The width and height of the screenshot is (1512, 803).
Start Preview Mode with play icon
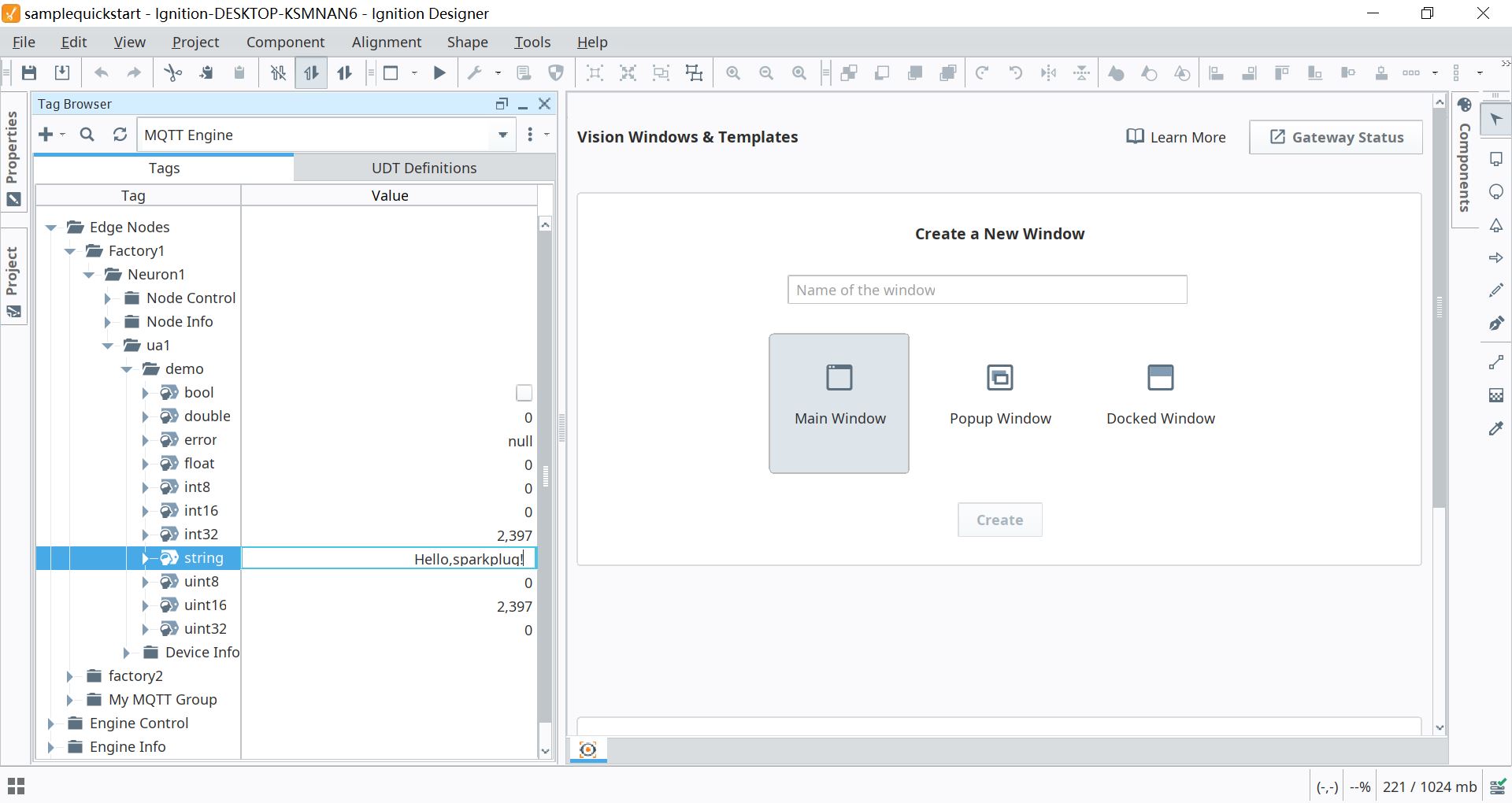click(x=439, y=73)
